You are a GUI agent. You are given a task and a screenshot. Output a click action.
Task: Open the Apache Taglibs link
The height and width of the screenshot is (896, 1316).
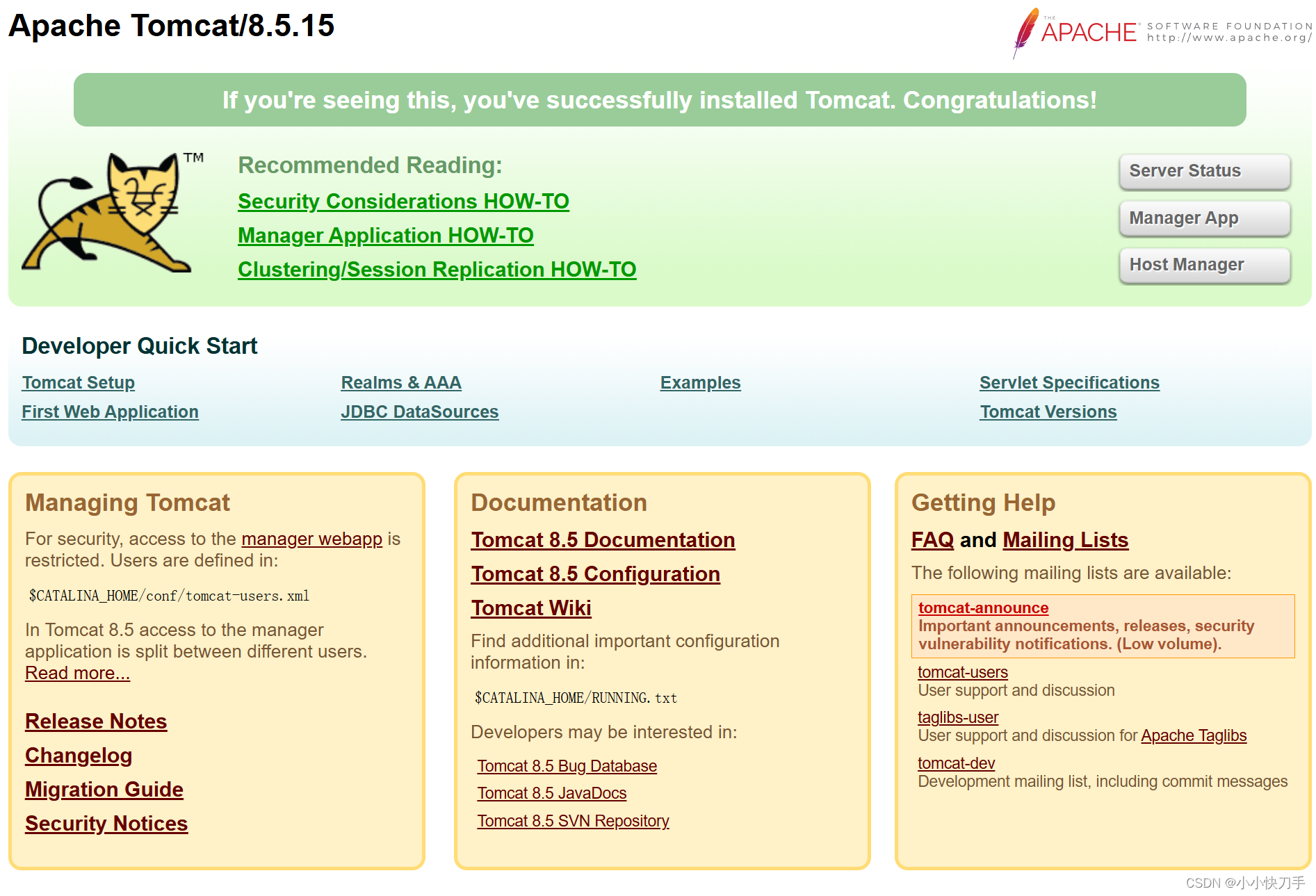pos(1194,735)
